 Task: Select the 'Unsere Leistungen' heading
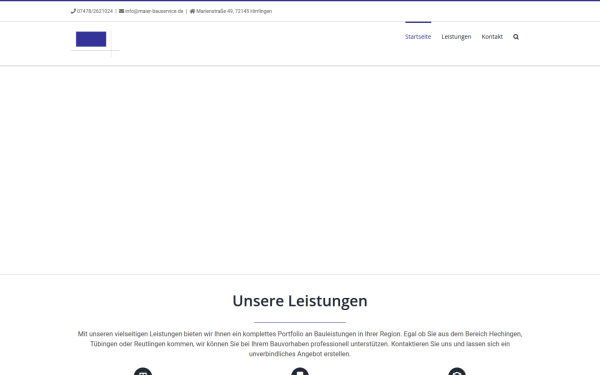[x=300, y=301]
